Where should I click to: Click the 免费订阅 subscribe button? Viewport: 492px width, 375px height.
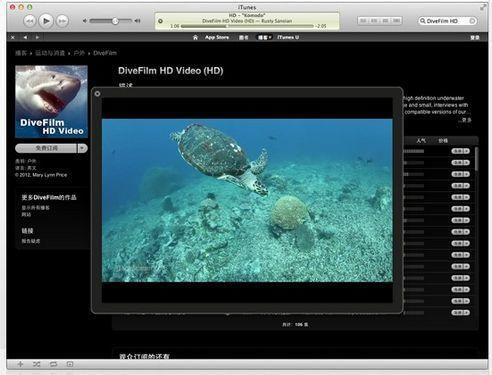click(46, 148)
